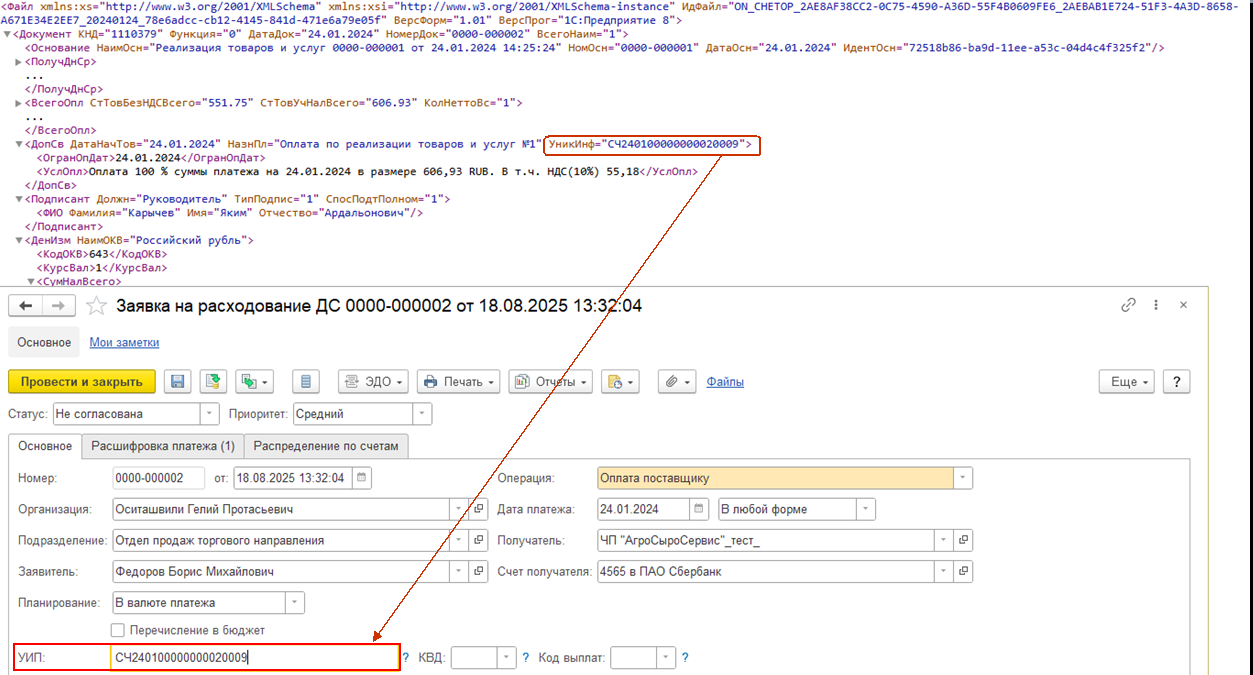1253x675 pixels.
Task: Switch to Расшифровка платежа (1) tab
Action: tap(161, 446)
